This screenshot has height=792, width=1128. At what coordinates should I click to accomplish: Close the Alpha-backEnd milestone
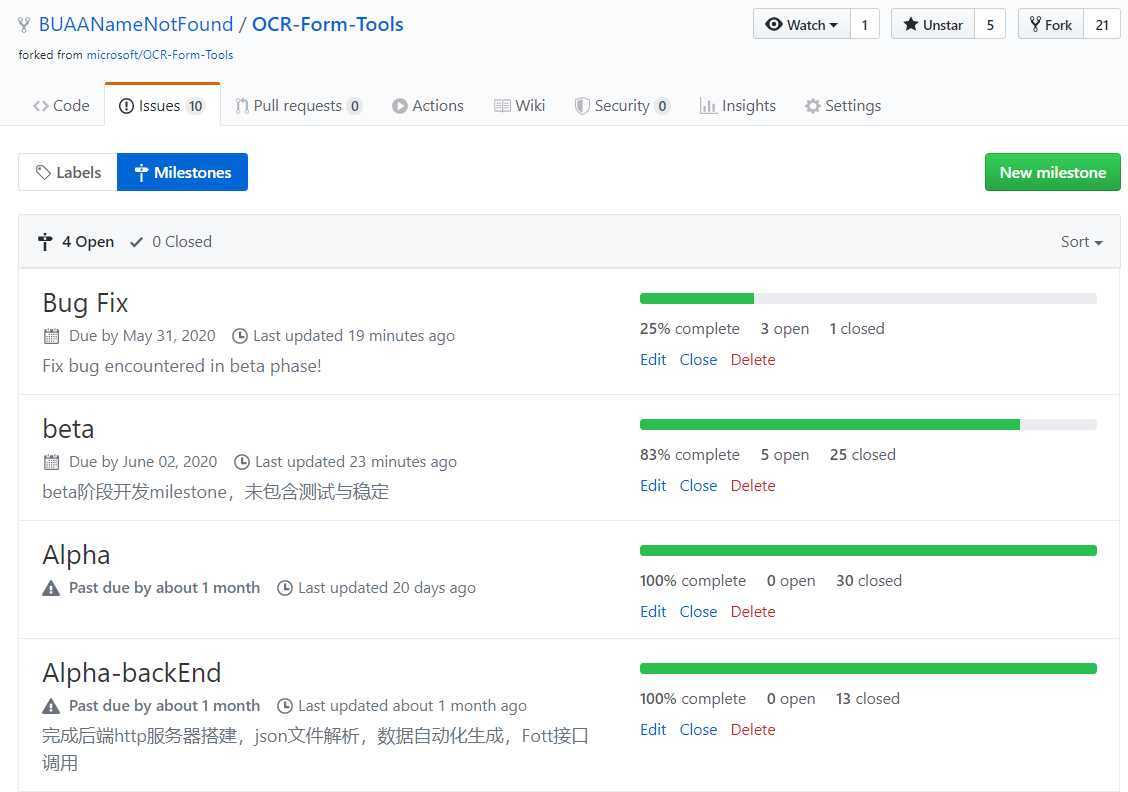tap(699, 729)
